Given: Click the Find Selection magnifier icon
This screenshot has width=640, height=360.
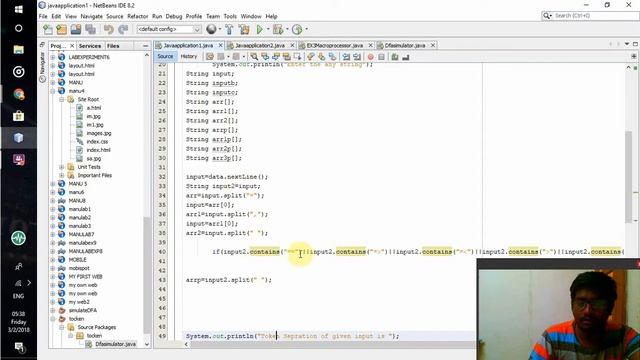Looking at the screenshot, I should [x=254, y=57].
